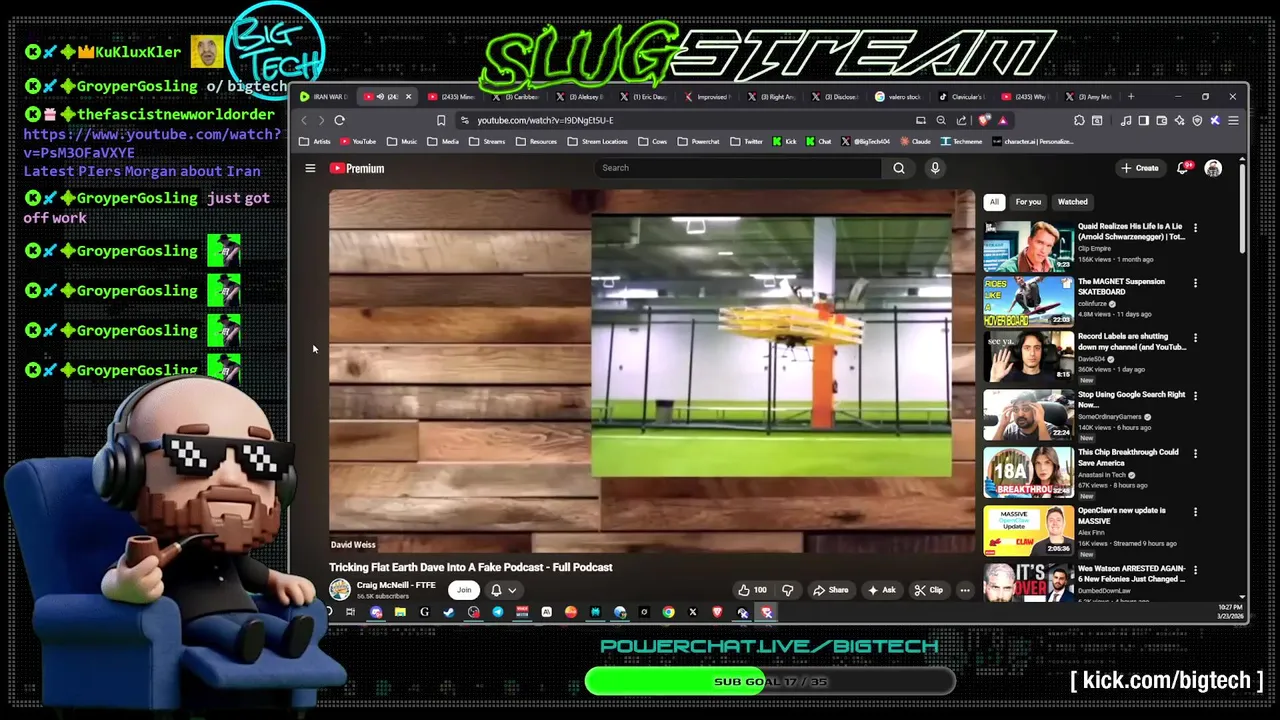Like the video thumbs up
This screenshot has width=1280, height=720.
click(752, 590)
